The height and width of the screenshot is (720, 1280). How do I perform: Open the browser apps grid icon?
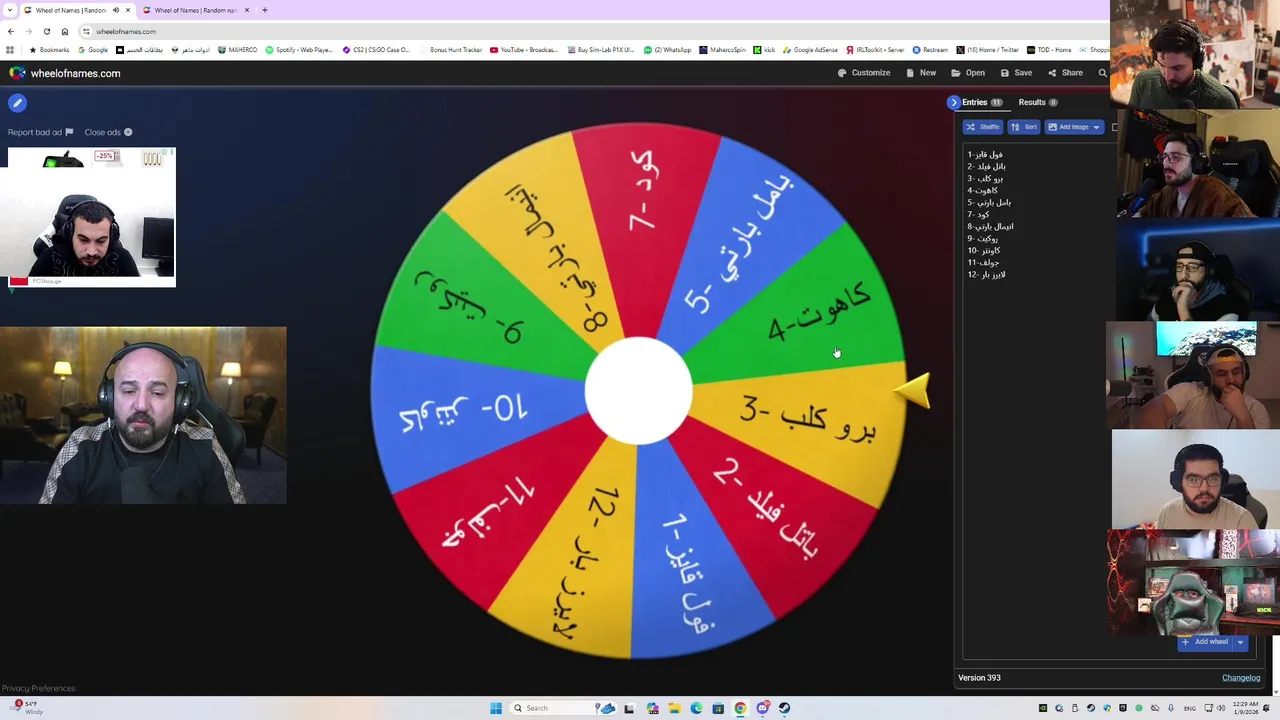click(10, 50)
